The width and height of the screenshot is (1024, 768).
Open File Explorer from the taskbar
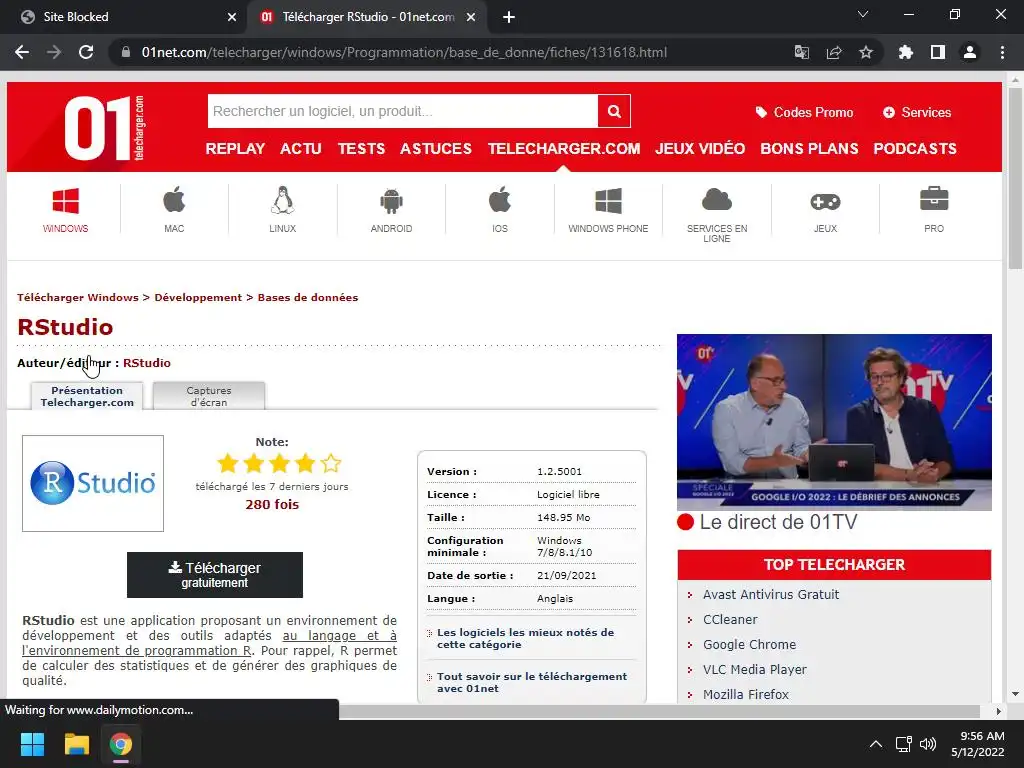coord(76,744)
